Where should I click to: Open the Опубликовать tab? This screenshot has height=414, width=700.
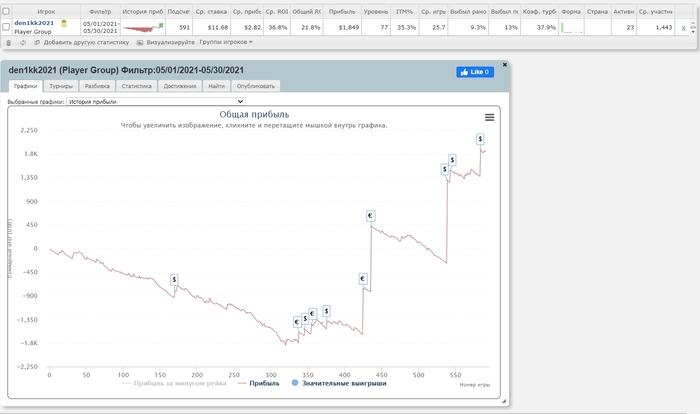coord(256,86)
